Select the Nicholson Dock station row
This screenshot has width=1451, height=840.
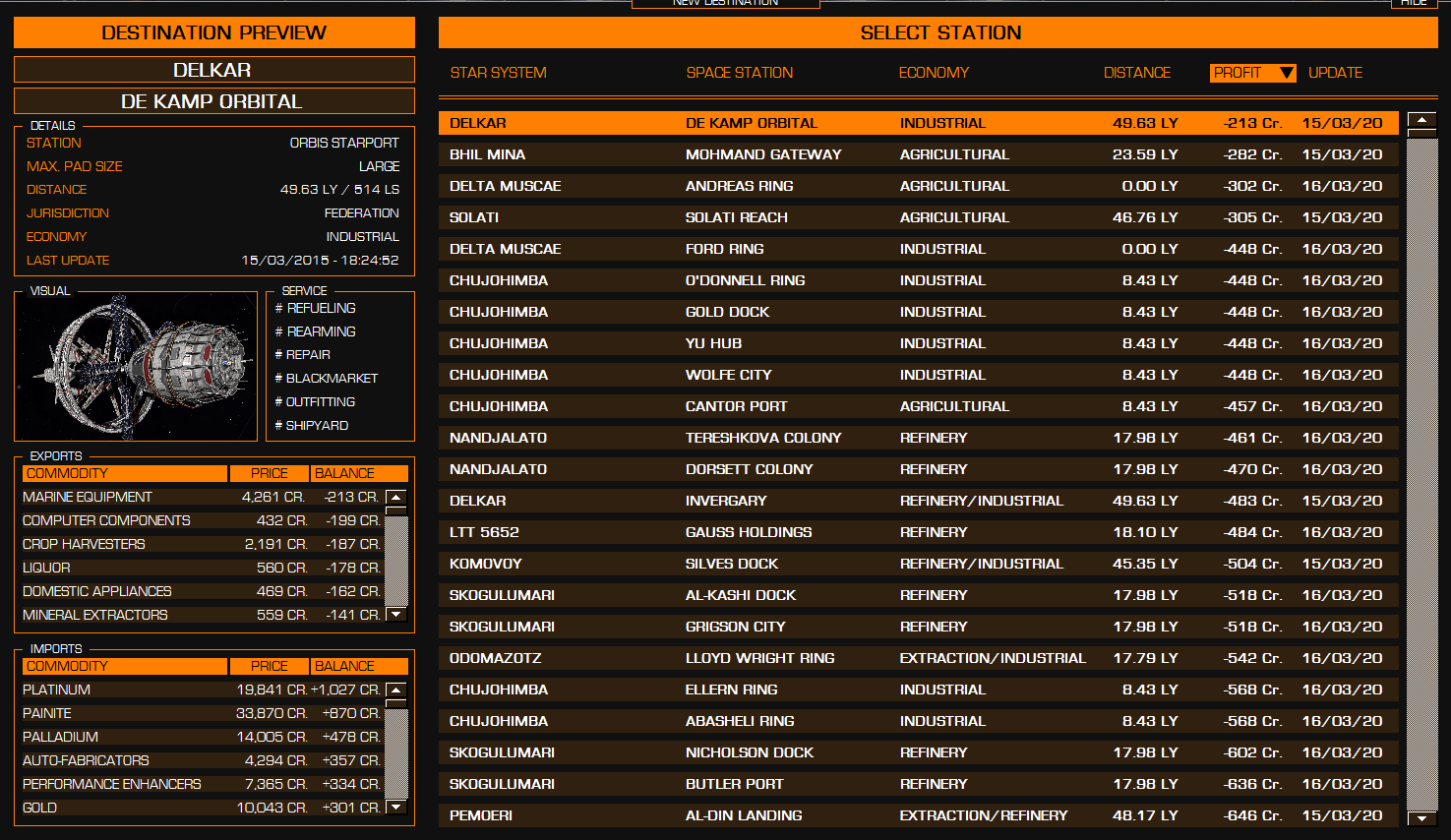click(x=918, y=752)
